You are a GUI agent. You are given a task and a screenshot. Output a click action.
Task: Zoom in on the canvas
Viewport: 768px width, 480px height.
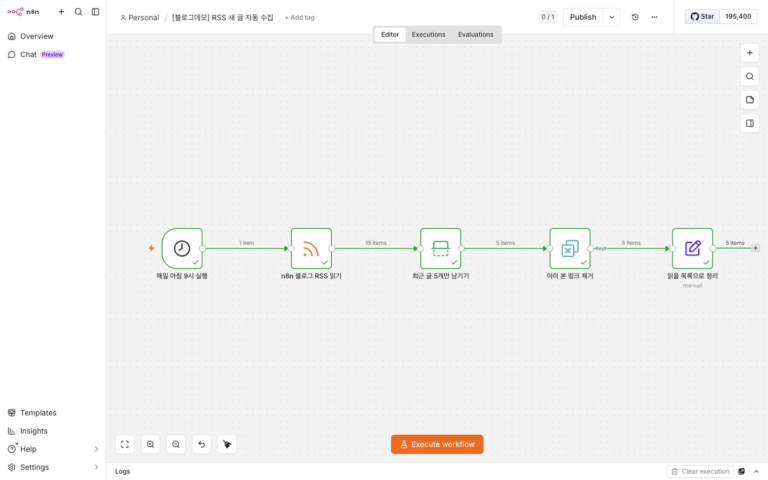click(x=150, y=444)
